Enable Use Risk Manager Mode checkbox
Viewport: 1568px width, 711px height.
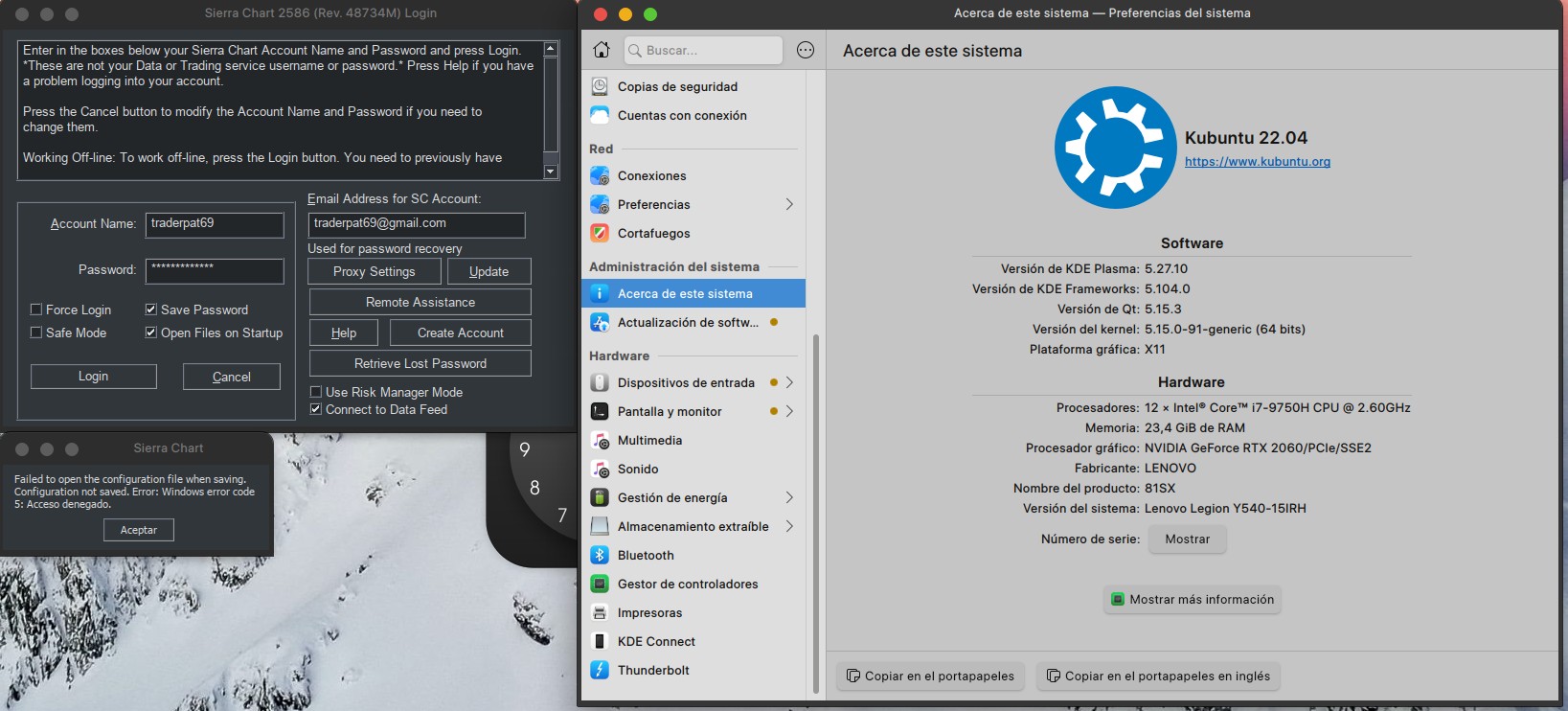(316, 392)
